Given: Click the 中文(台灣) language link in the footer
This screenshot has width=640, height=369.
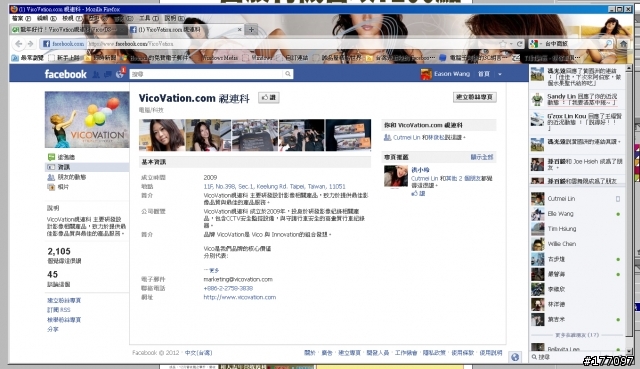Looking at the screenshot, I should pos(199,353).
